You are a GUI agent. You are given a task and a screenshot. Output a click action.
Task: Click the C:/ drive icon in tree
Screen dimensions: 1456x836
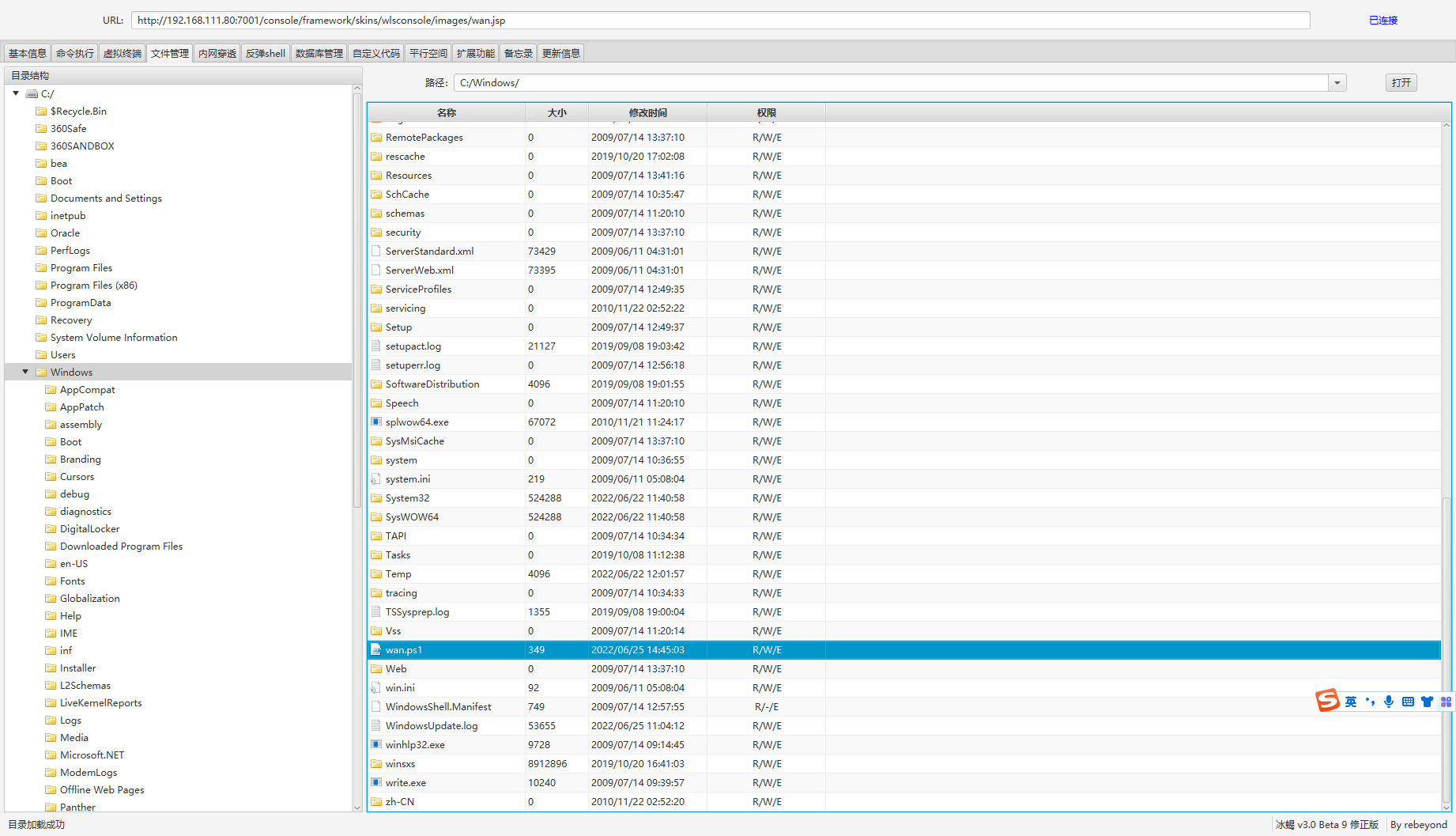click(32, 93)
